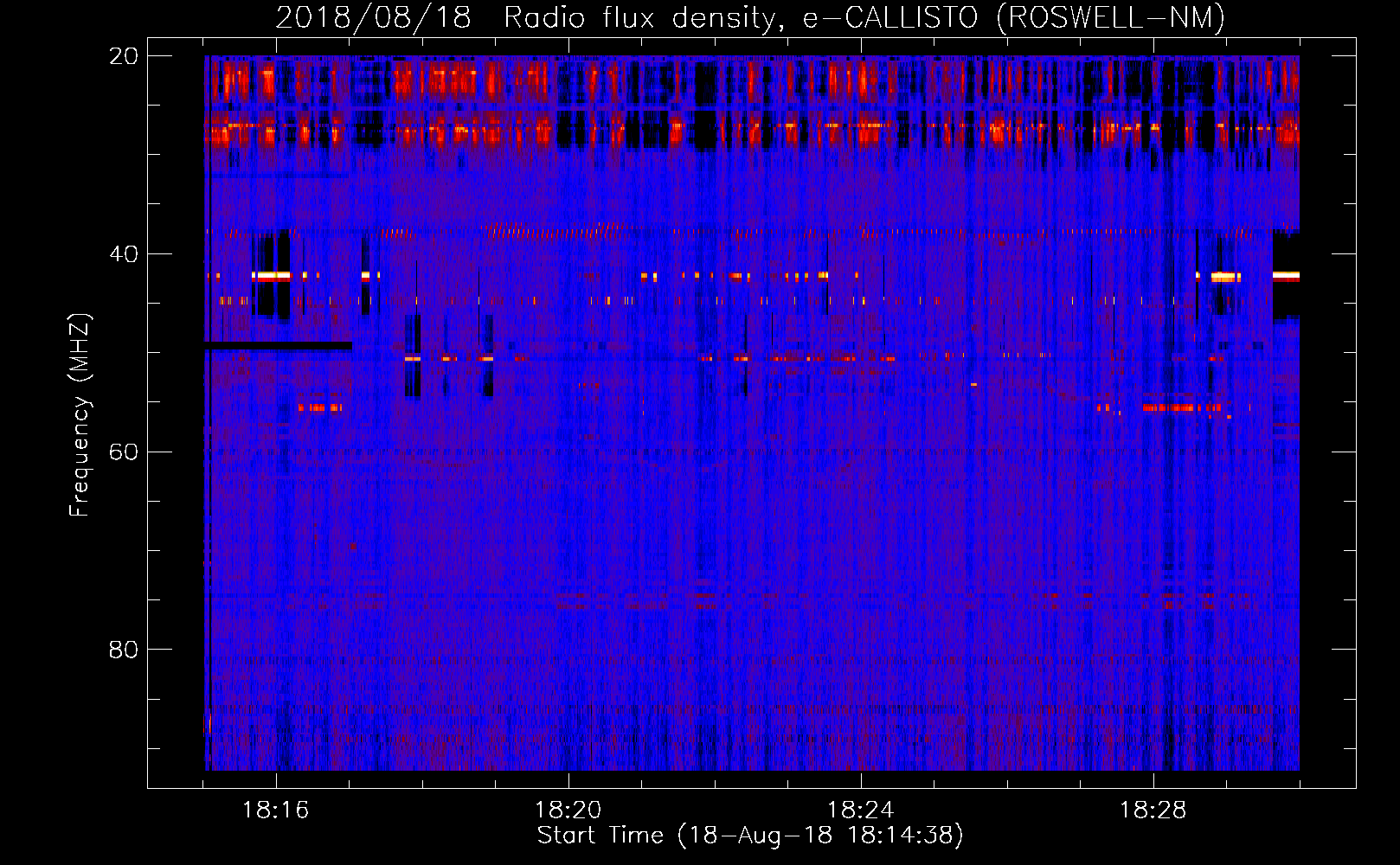
Task: Click the frequency tick label 20
Action: tap(124, 56)
